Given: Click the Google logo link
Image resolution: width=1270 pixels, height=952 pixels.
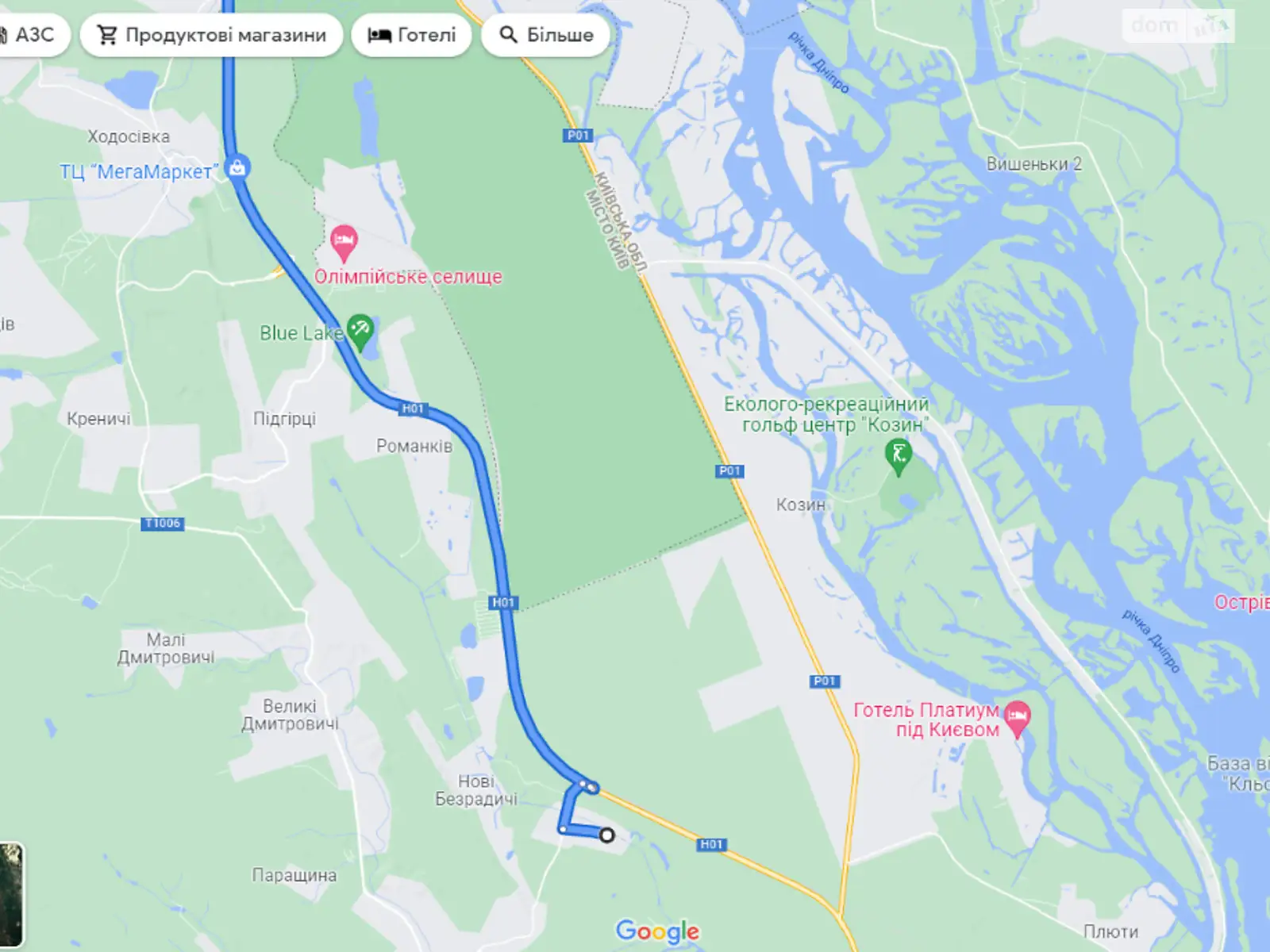Looking at the screenshot, I should [658, 931].
